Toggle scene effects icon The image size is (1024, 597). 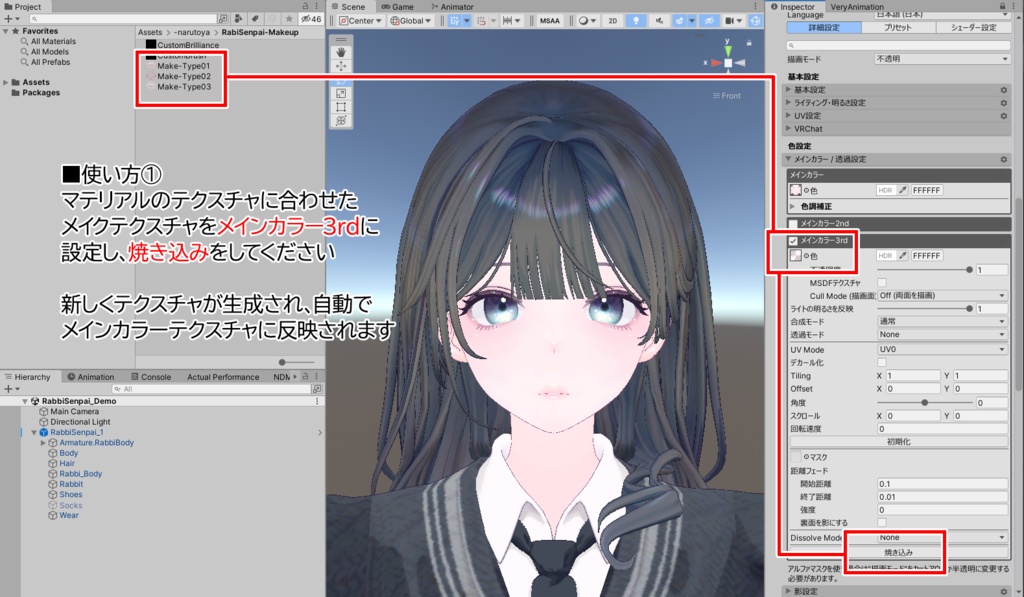click(680, 21)
